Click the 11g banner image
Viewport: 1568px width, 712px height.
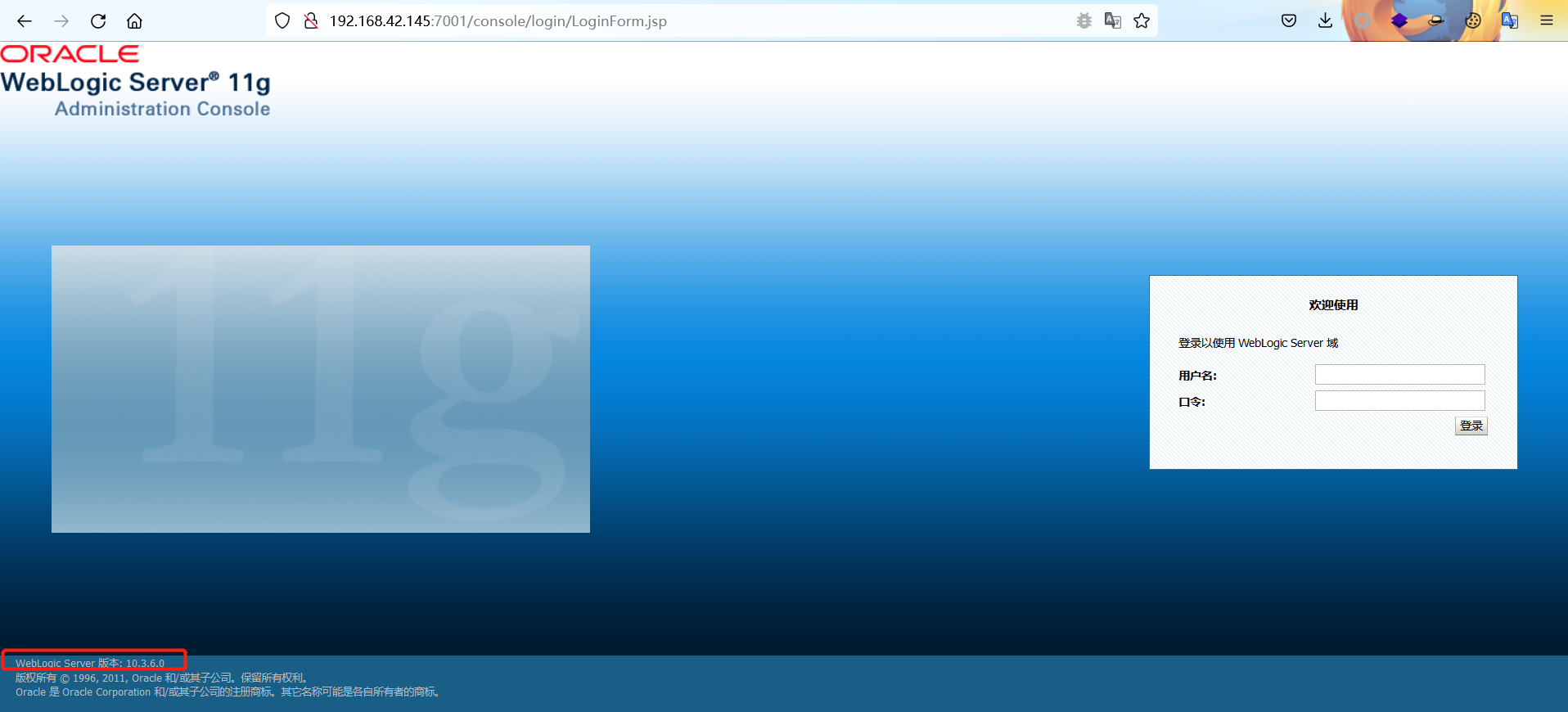pyautogui.click(x=321, y=389)
